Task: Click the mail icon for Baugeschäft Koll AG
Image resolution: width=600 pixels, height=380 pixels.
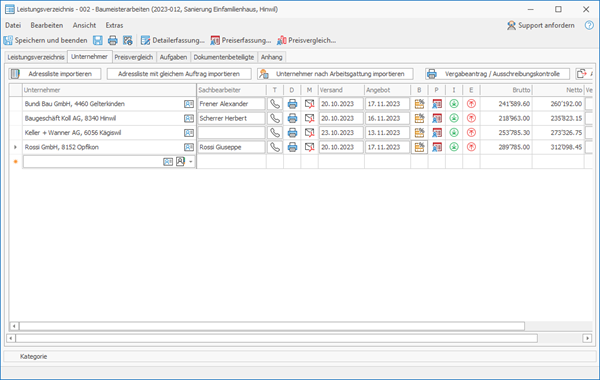Action: [310, 118]
